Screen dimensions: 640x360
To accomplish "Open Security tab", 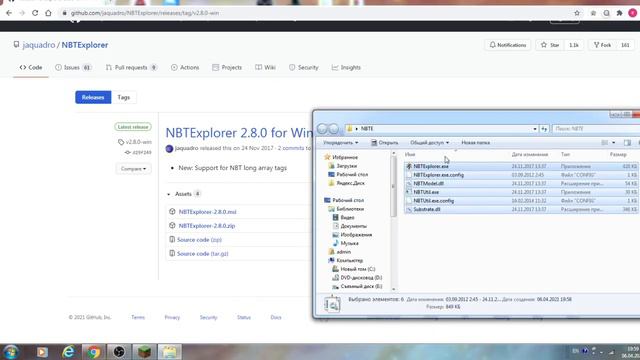I will (x=303, y=67).
